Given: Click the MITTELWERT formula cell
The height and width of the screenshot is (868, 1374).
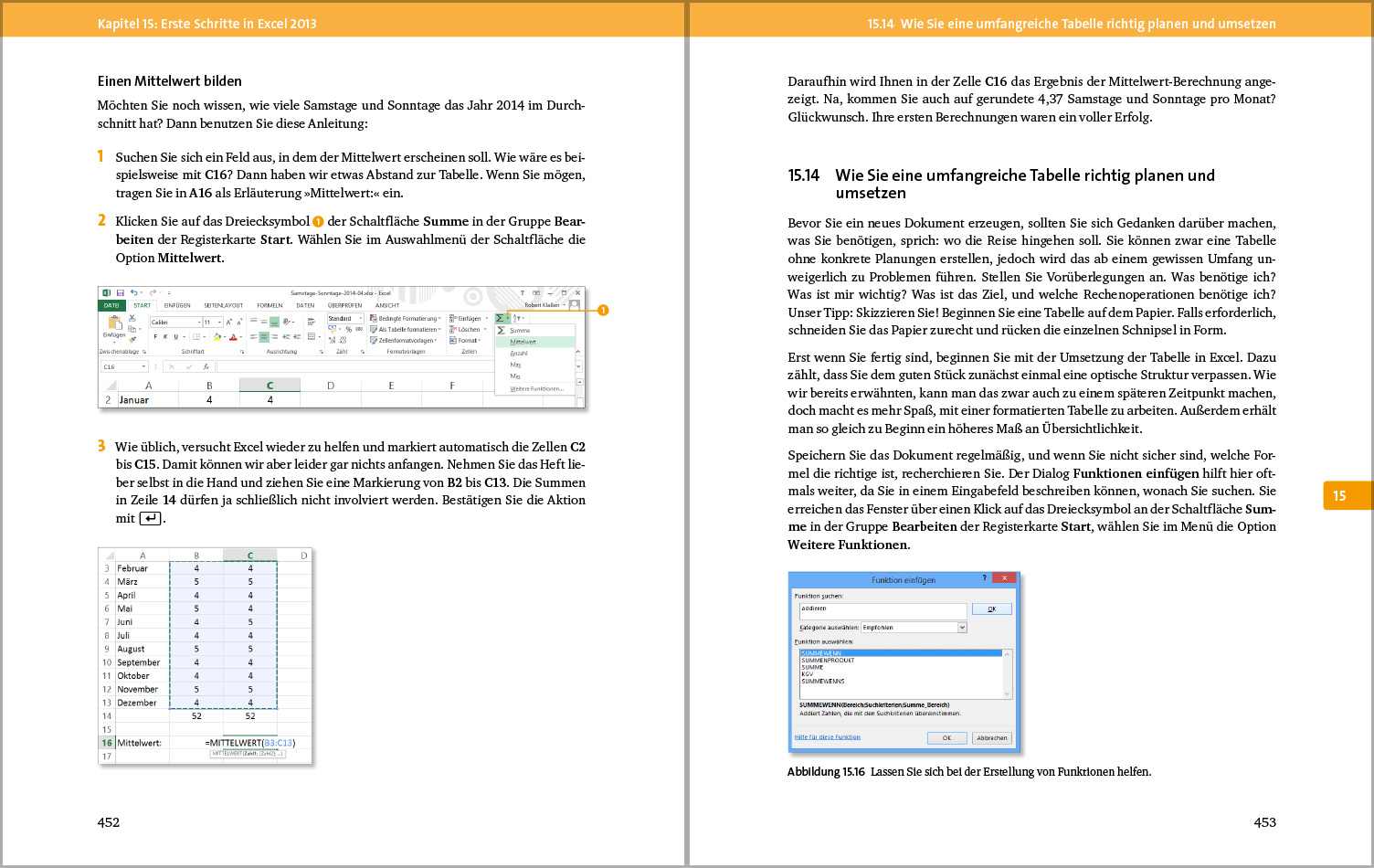Looking at the screenshot, I should (x=250, y=743).
